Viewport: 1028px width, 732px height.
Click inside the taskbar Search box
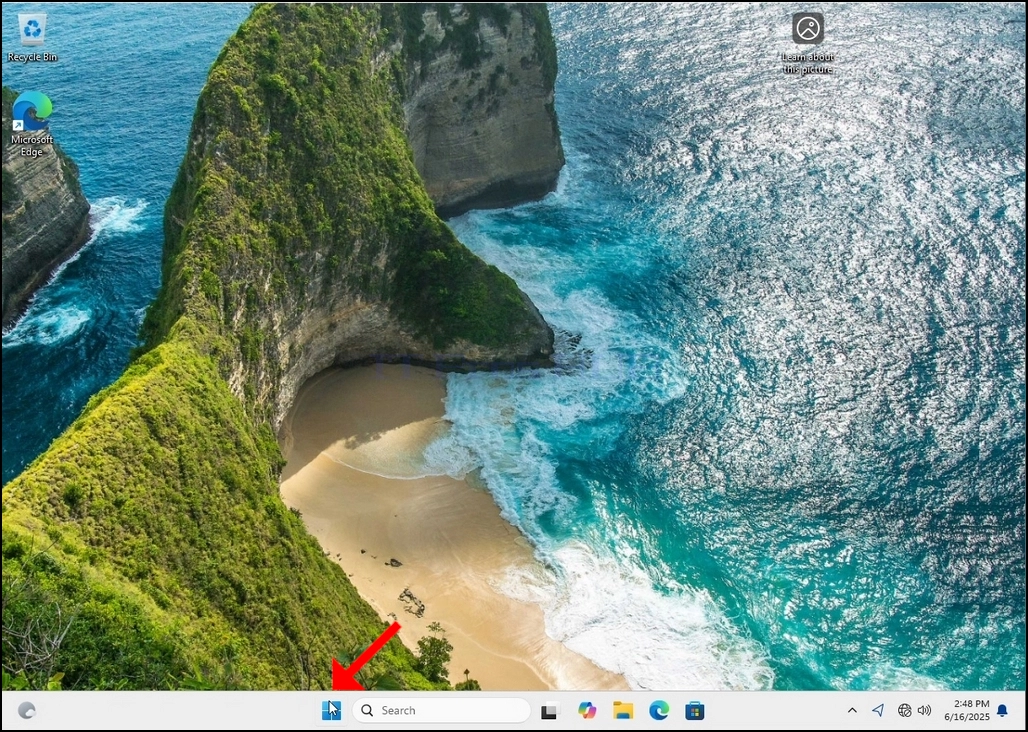point(441,710)
